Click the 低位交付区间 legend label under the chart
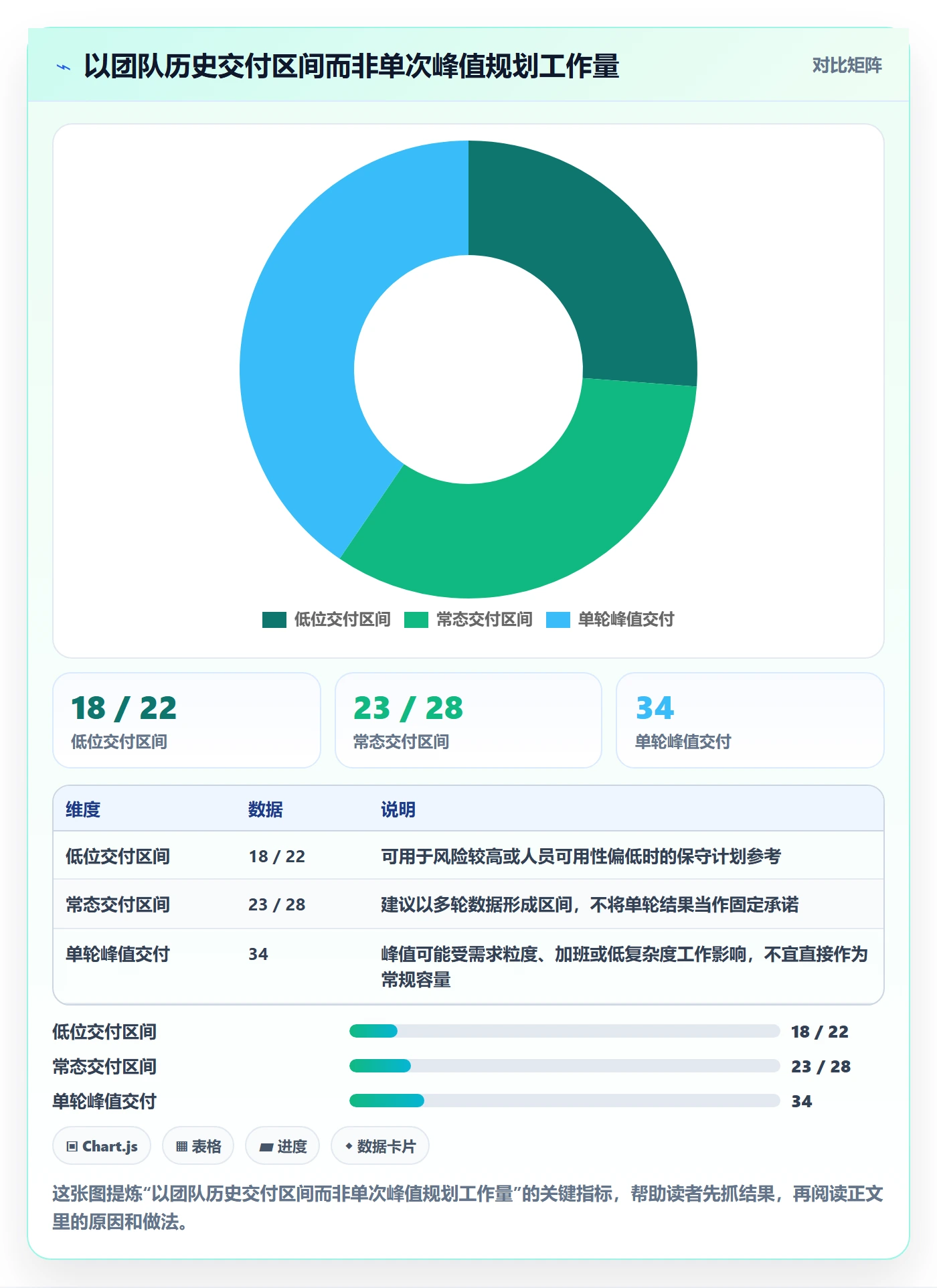This screenshot has width=937, height=1288. click(342, 620)
